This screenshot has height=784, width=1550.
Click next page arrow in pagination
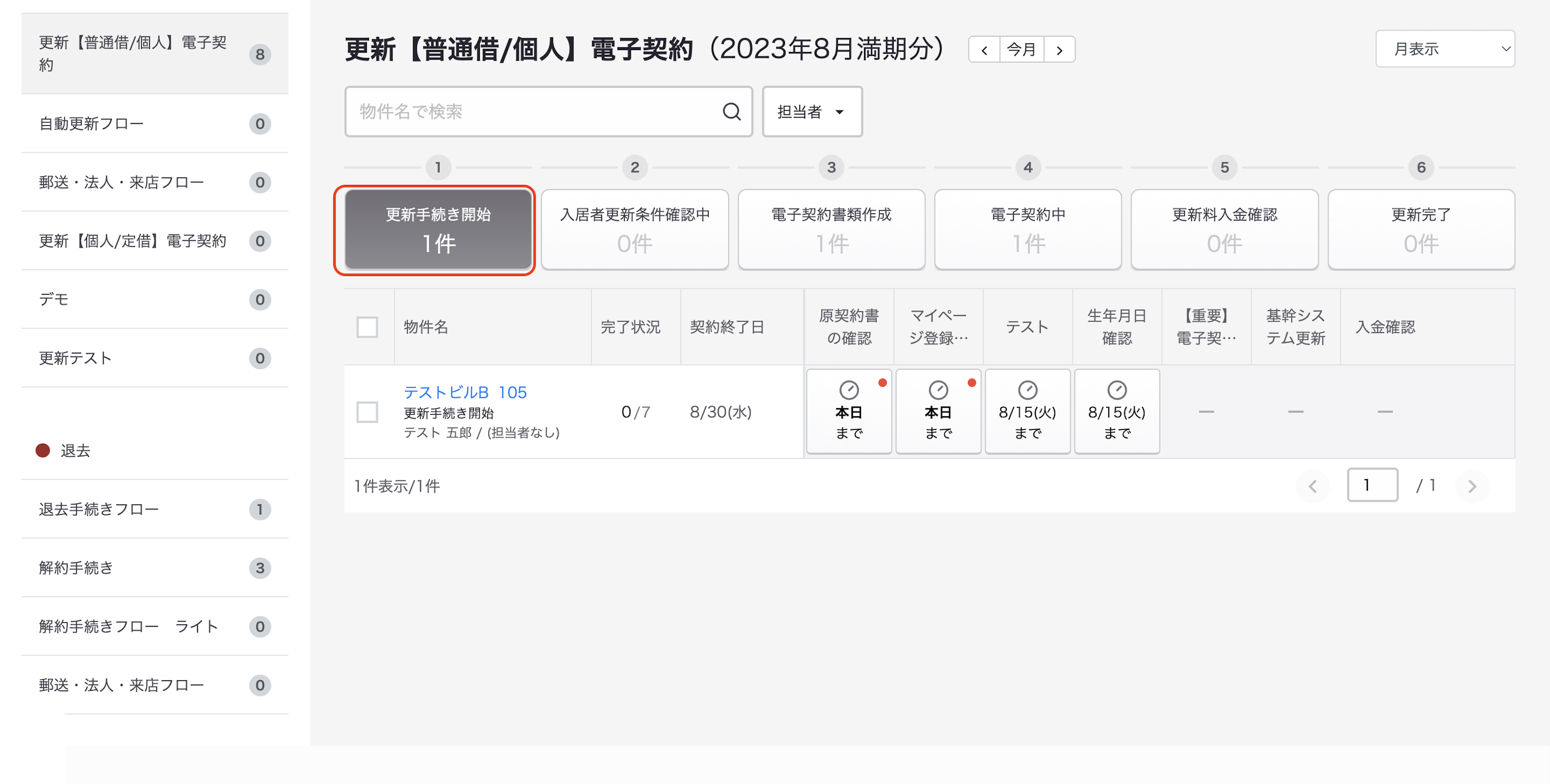(1472, 486)
